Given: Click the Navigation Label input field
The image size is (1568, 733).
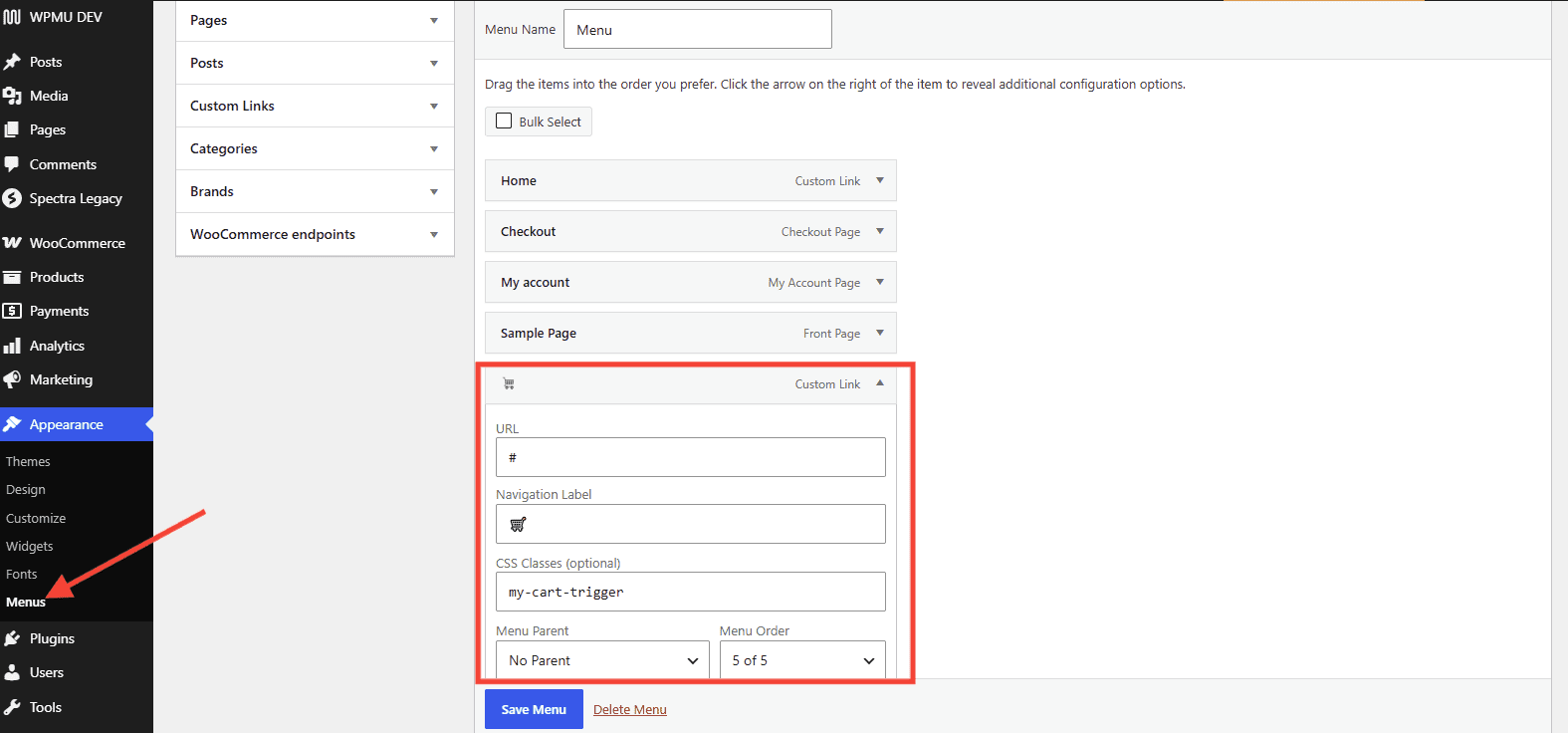Looking at the screenshot, I should pos(691,524).
